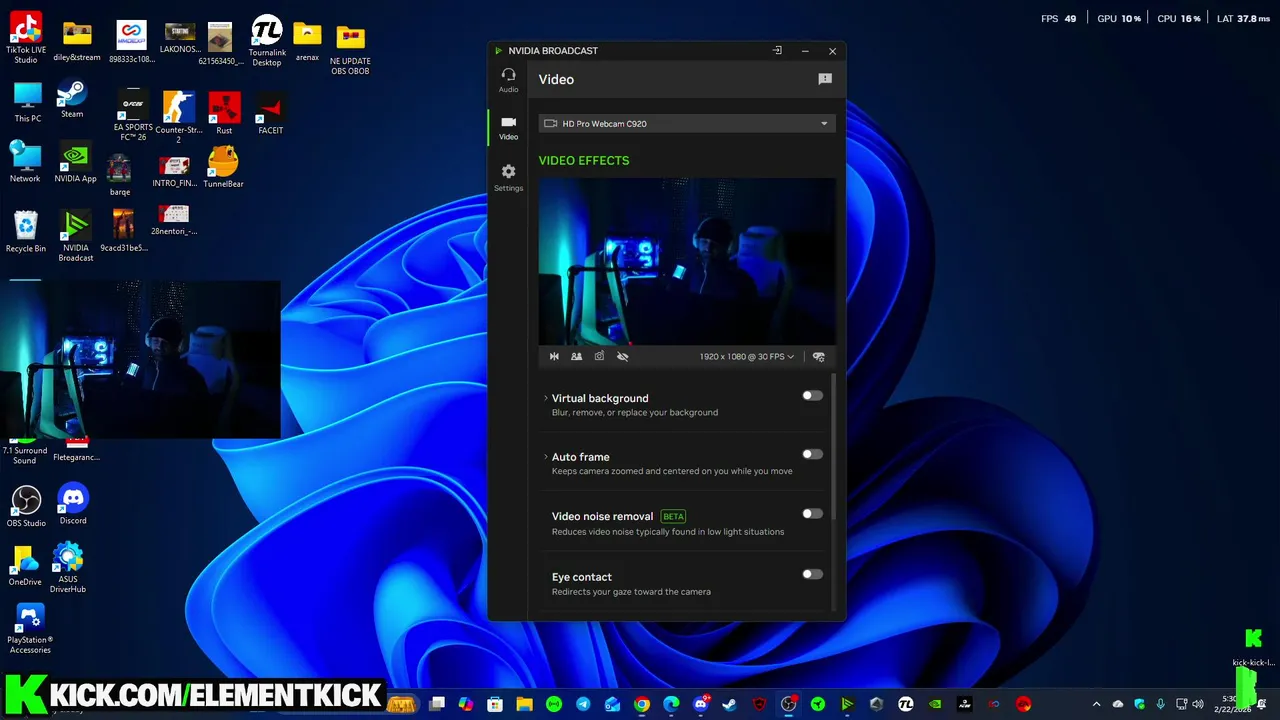Enable the Video noise removal toggle
This screenshot has width=1280, height=720.
812,514
